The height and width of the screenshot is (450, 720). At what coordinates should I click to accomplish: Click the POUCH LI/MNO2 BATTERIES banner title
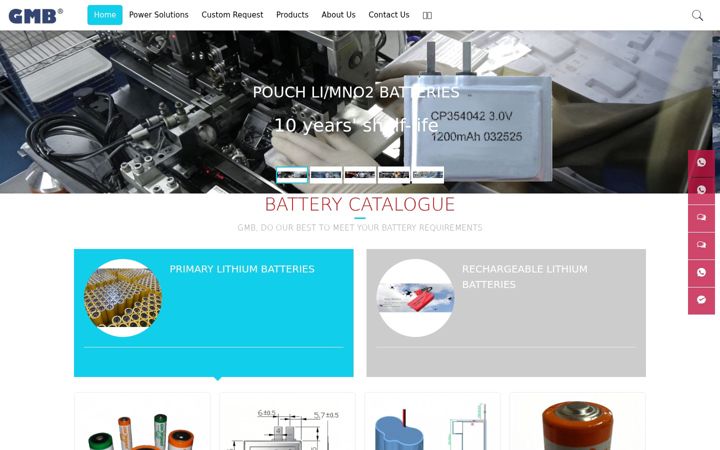point(356,92)
